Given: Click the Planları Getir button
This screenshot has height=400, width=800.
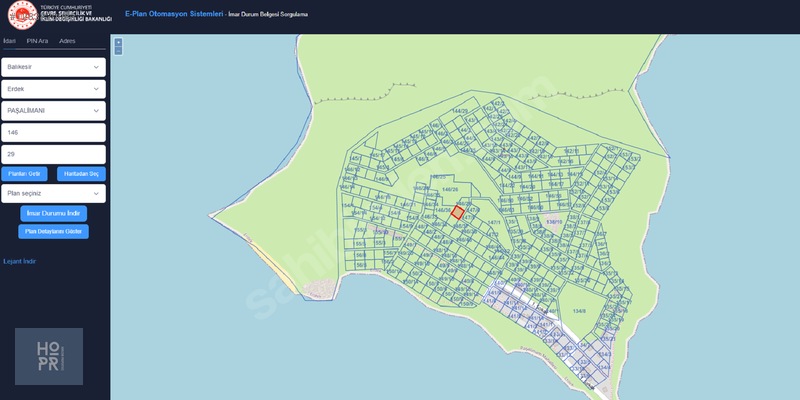Looking at the screenshot, I should coord(24,174).
